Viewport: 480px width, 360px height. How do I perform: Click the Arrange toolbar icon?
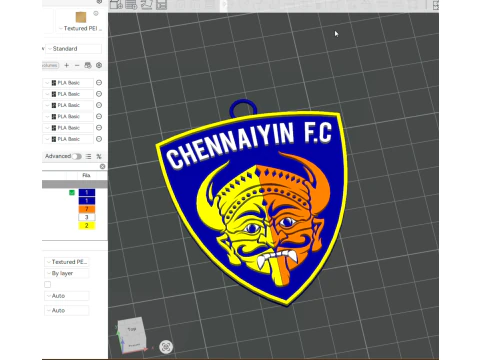click(161, 5)
